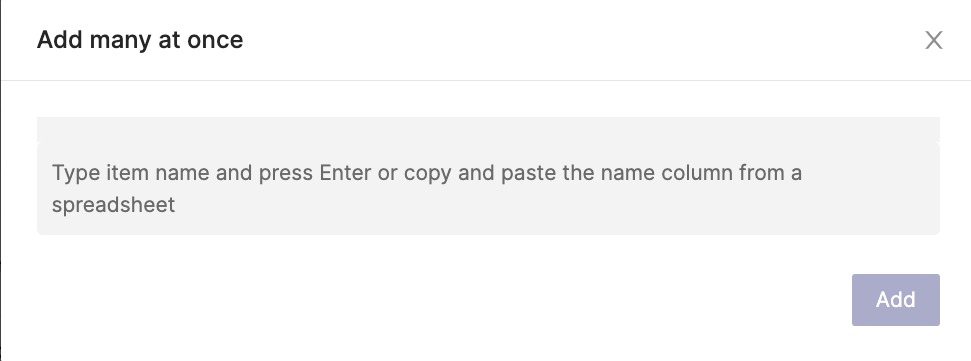Image resolution: width=971 pixels, height=361 pixels.
Task: Exit the bulk add popup via X
Action: (933, 40)
